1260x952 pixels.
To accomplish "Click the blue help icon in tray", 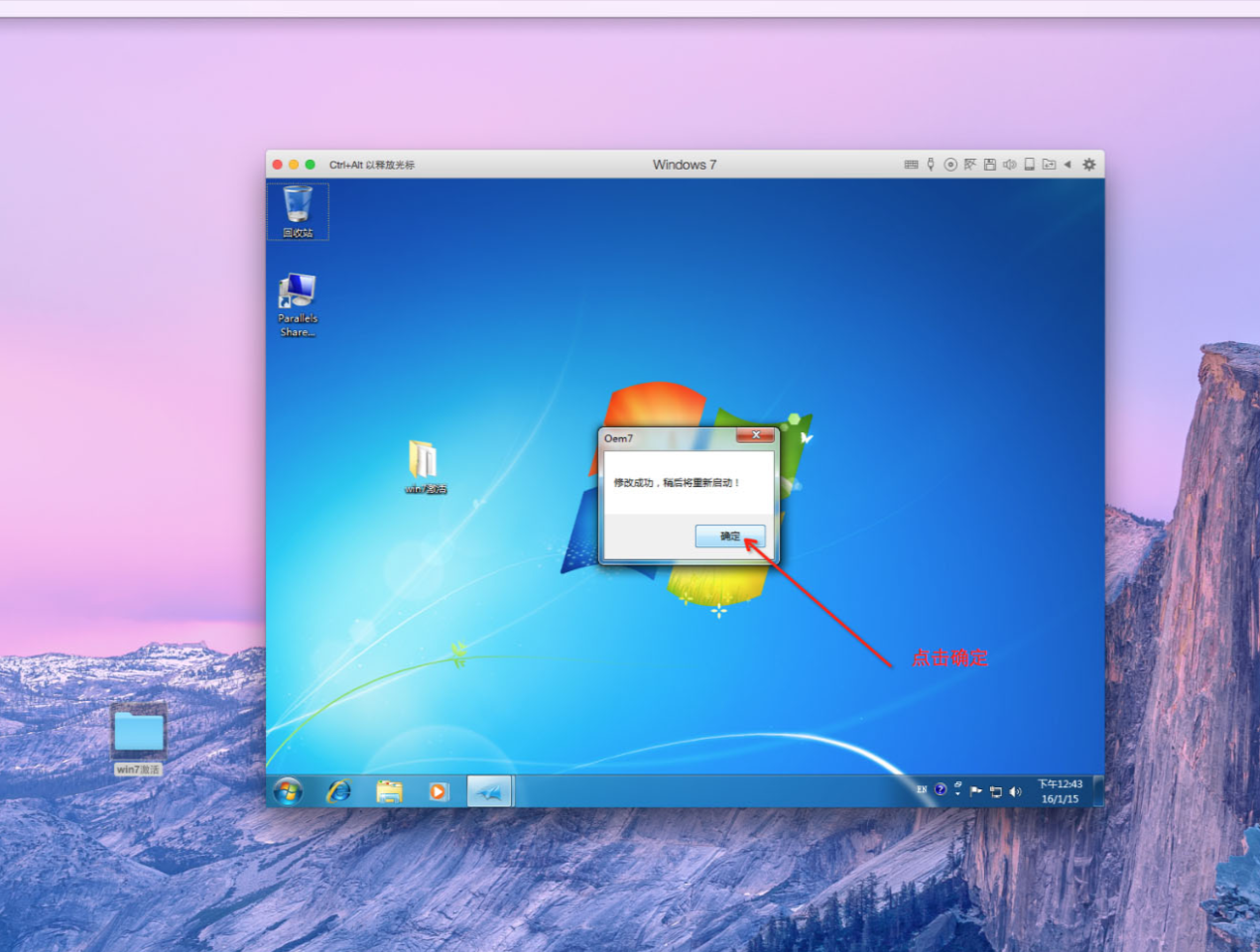I will tap(941, 789).
